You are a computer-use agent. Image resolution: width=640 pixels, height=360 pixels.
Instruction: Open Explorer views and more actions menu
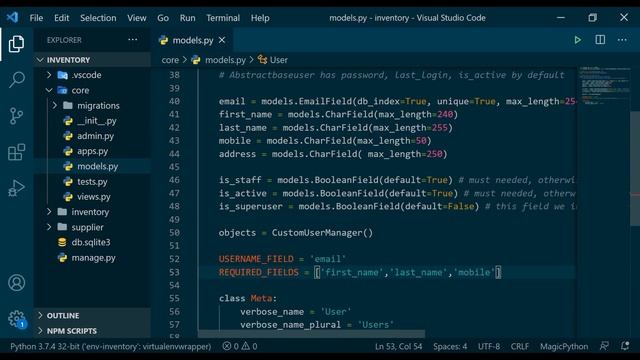coord(133,40)
